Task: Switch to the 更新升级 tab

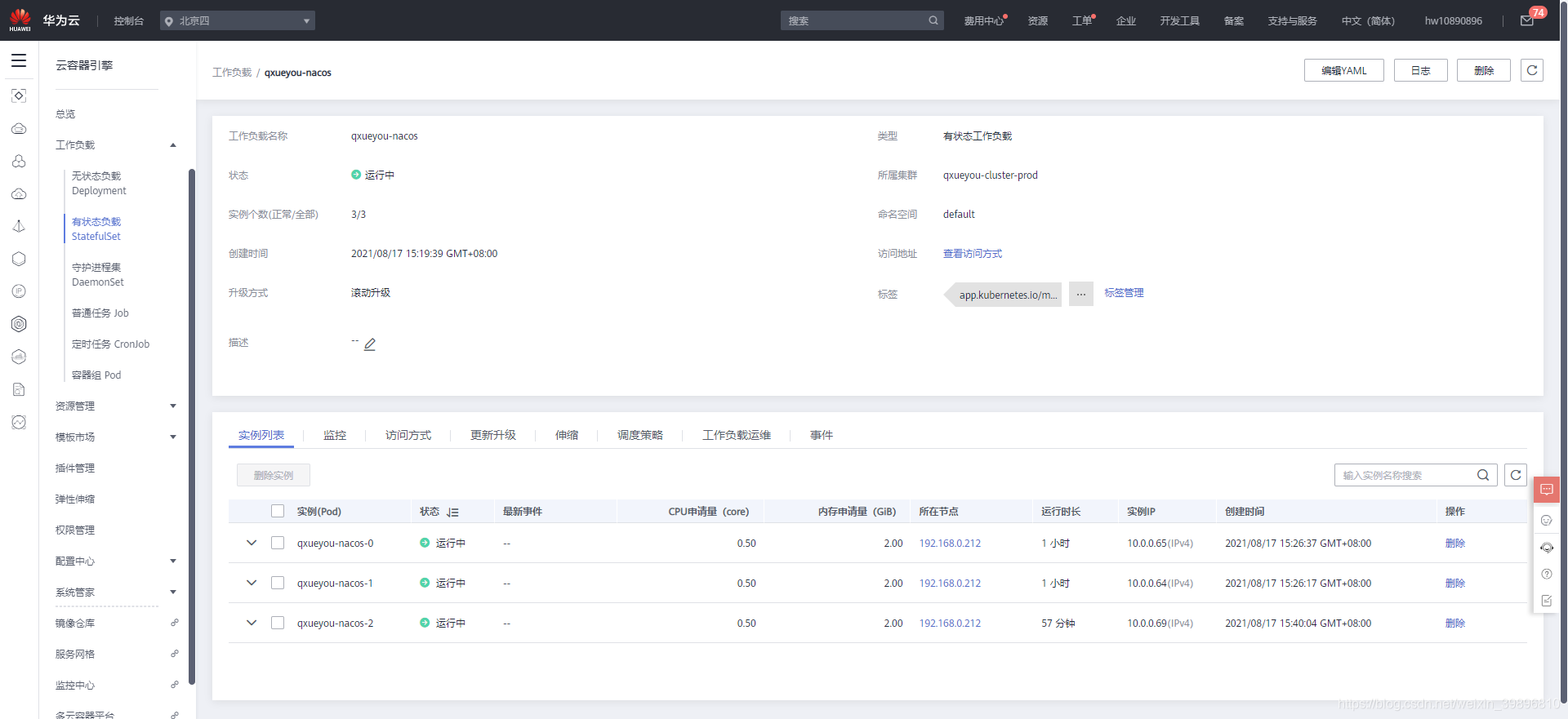Action: tap(493, 435)
